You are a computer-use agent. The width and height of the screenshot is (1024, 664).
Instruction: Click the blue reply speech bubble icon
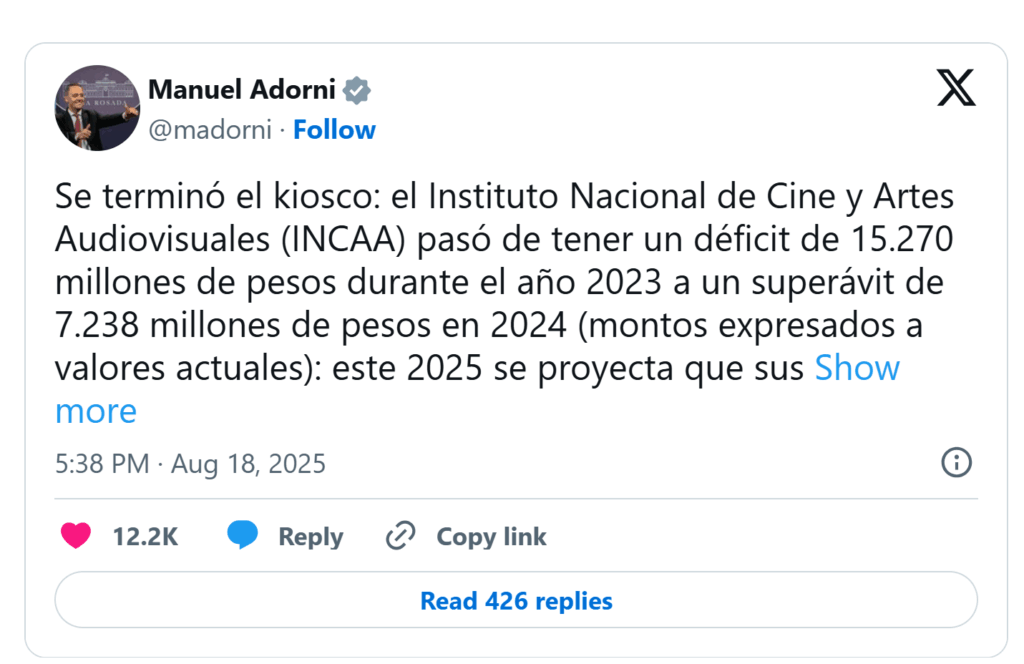(x=242, y=536)
